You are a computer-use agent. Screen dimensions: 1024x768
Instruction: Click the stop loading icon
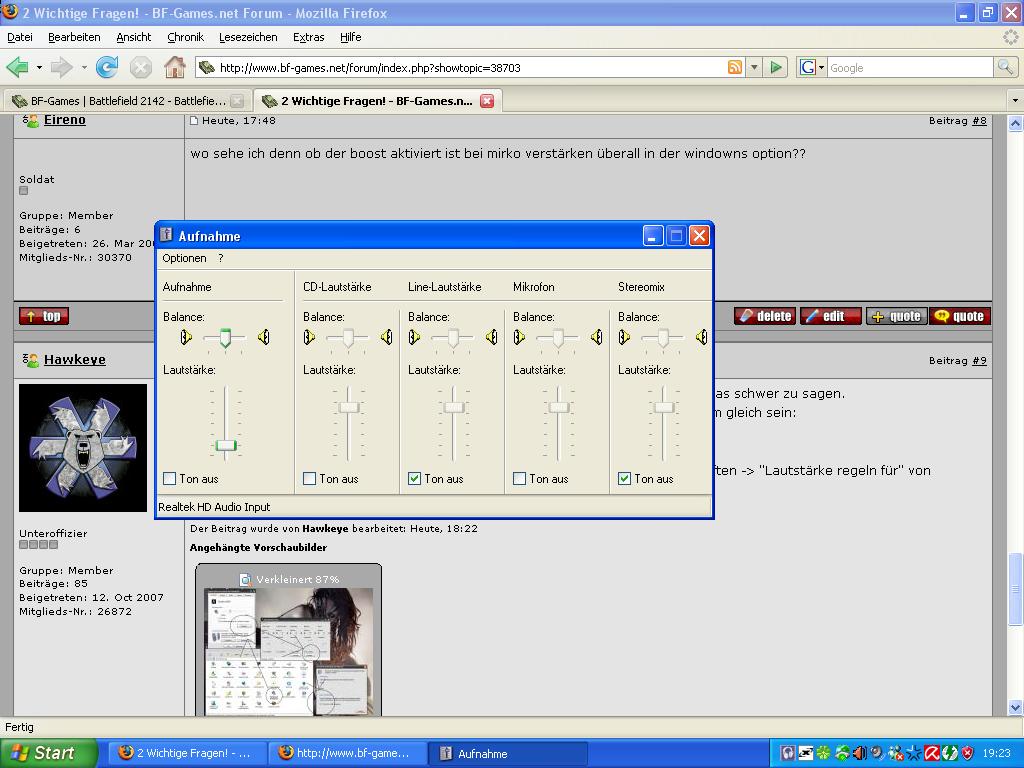140,67
